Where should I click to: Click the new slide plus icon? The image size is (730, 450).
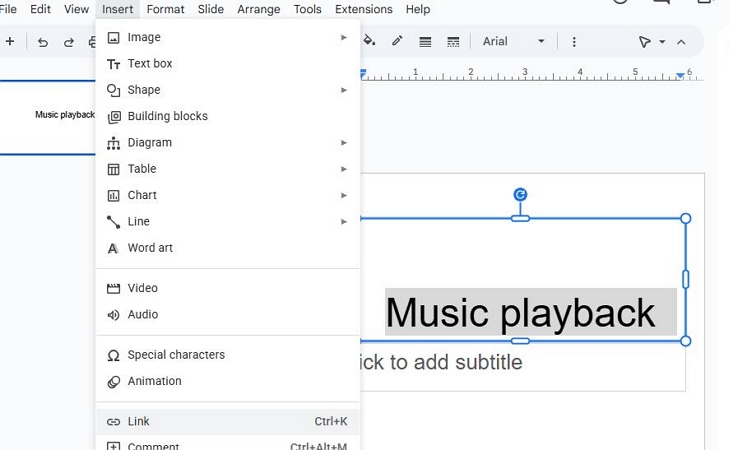[x=10, y=41]
